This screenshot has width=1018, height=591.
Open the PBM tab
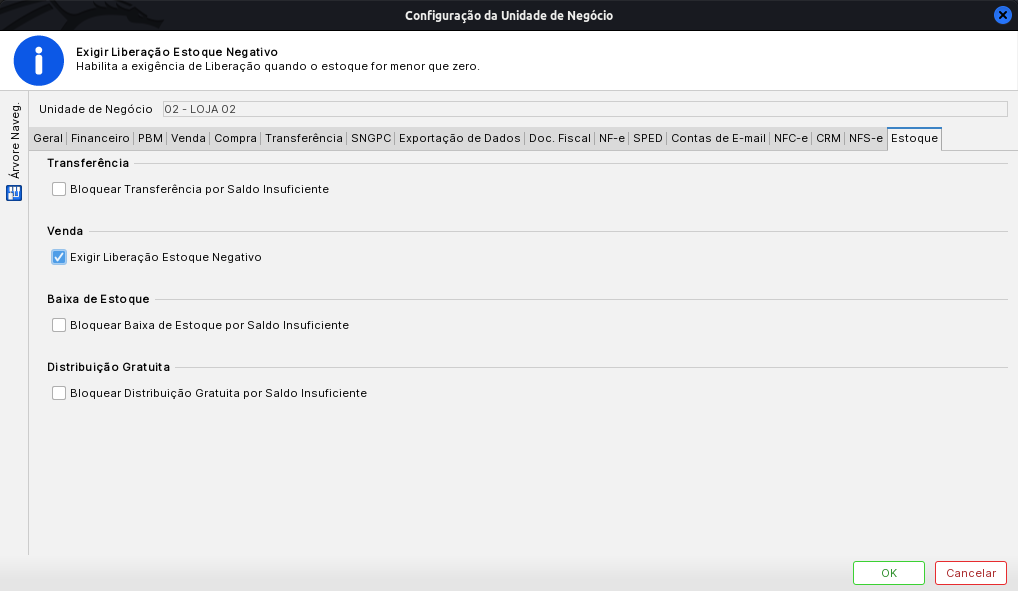(x=150, y=138)
